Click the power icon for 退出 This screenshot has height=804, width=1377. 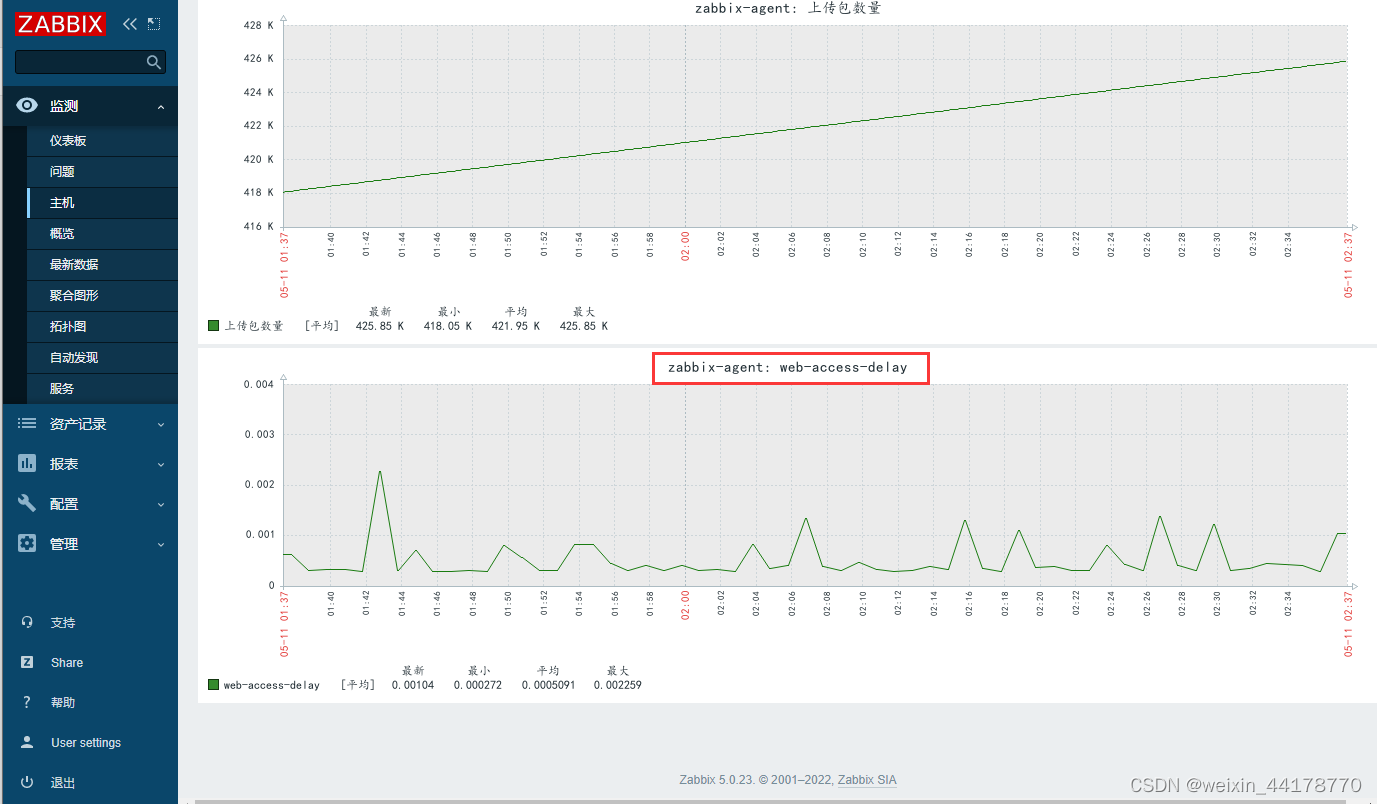coord(27,782)
